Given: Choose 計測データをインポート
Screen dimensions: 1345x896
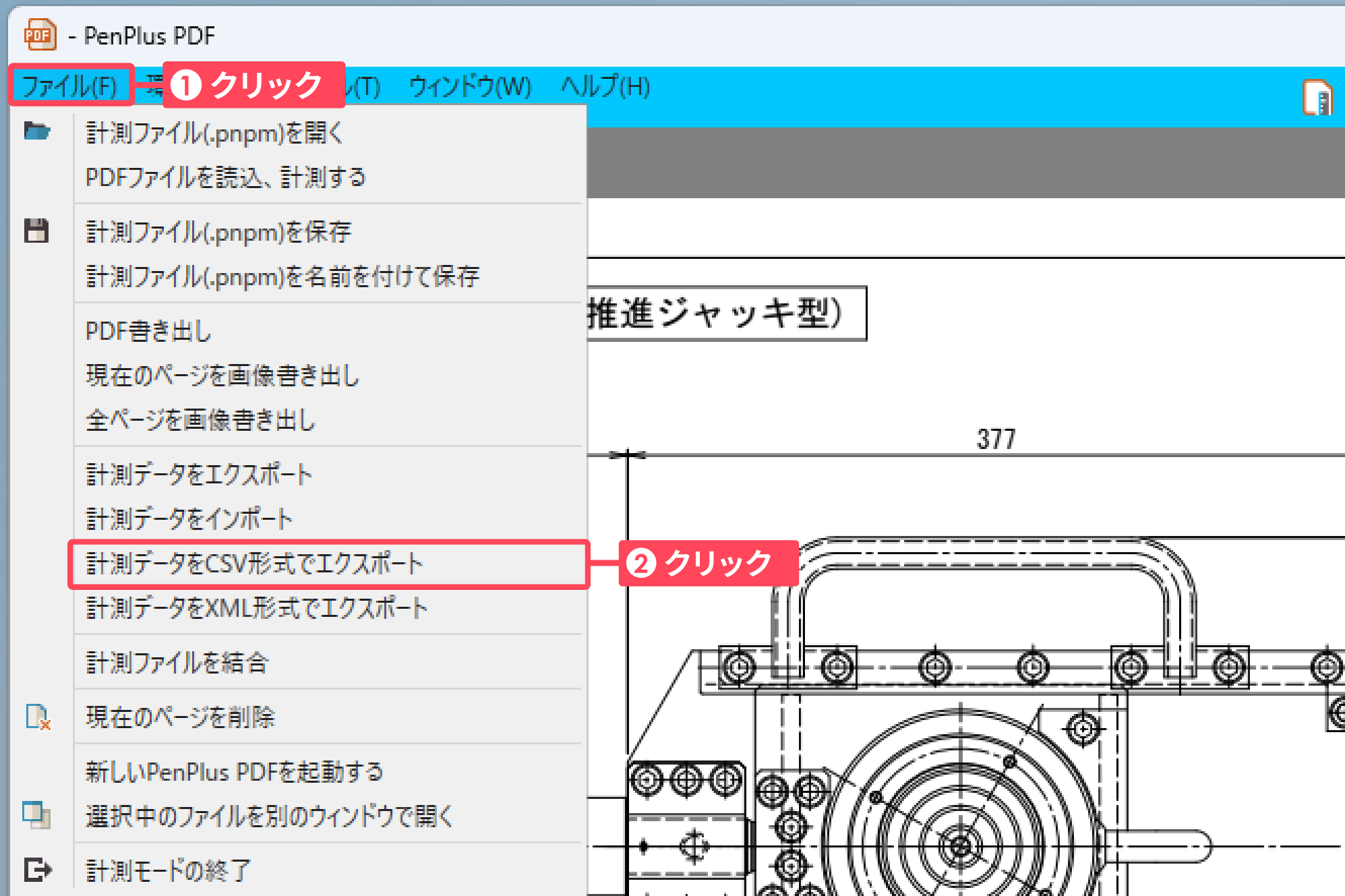Looking at the screenshot, I should coord(189,519).
